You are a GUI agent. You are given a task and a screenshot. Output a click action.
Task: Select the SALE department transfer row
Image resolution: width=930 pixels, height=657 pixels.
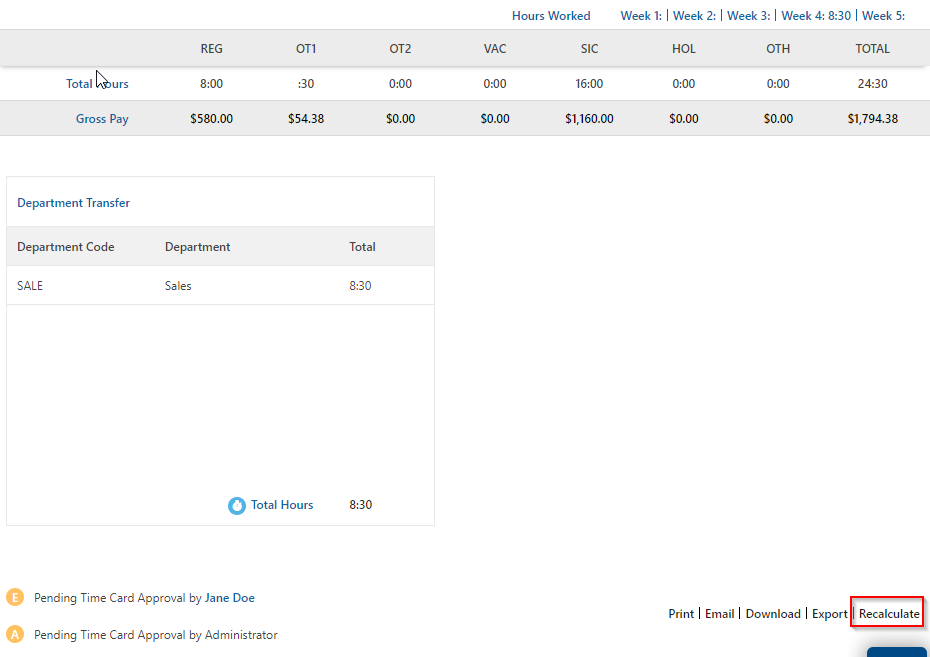(x=30, y=285)
